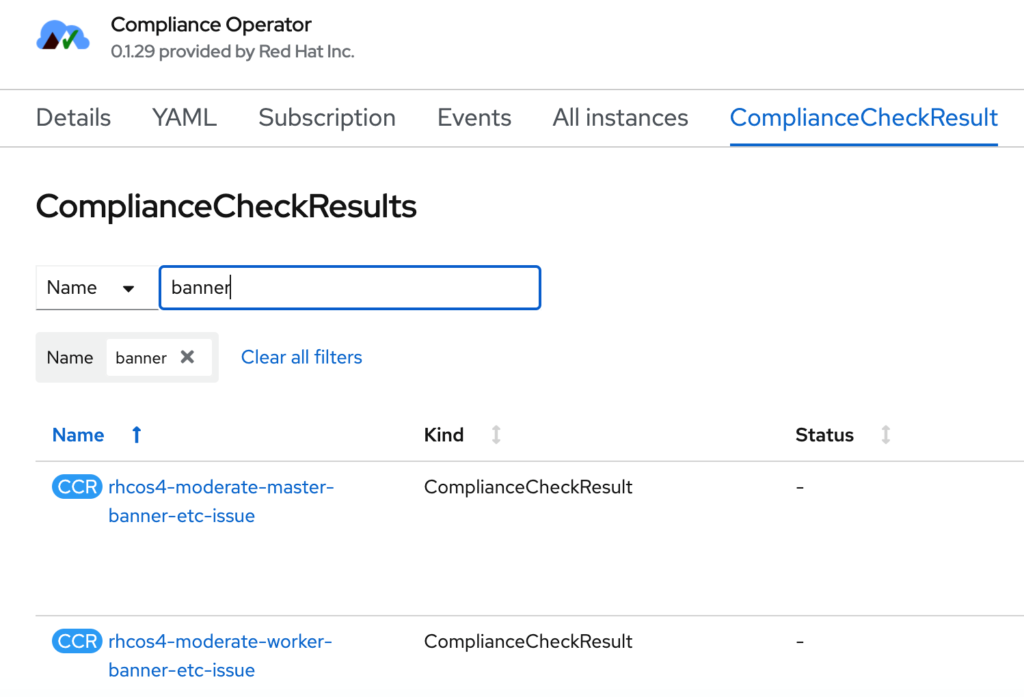Image resolution: width=1024 pixels, height=697 pixels.
Task: Go to the Subscription tab
Action: pos(327,118)
